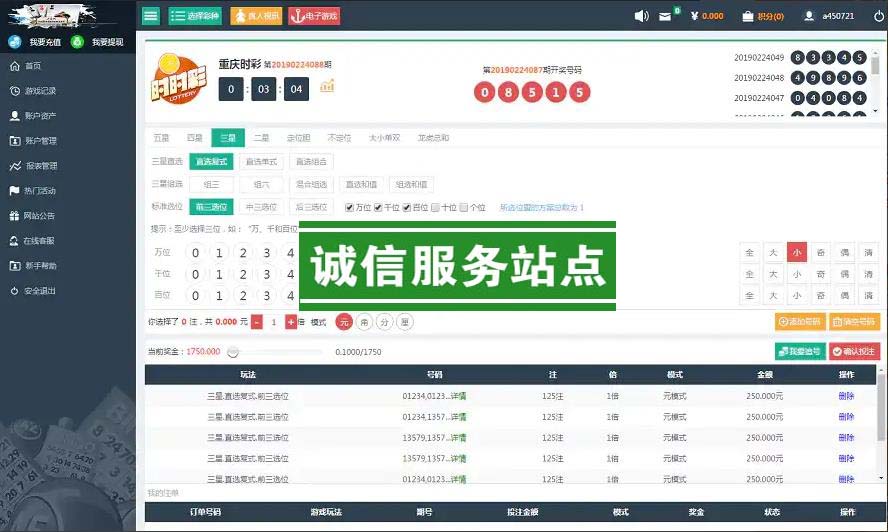Viewport: 888px width, 532px height.
Task: Switch to the 大小单双 tab
Action: (x=384, y=138)
